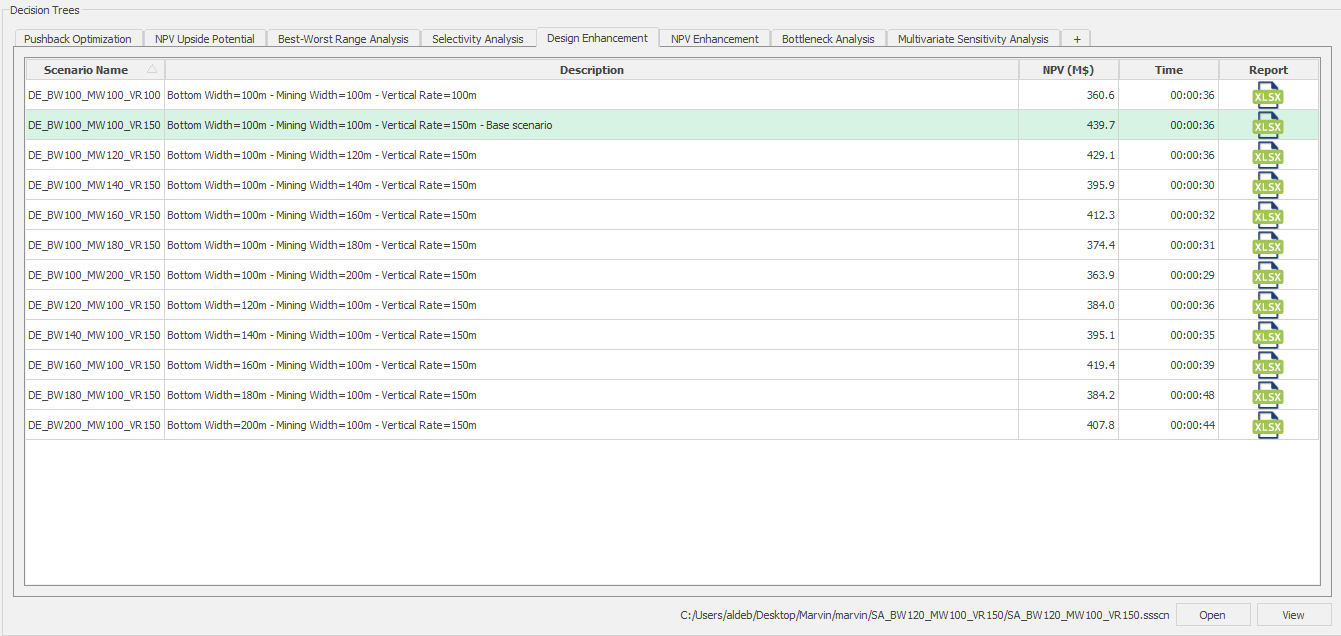Switch to the Pushback Optimization tab
The height and width of the screenshot is (636, 1341).
pyautogui.click(x=78, y=39)
